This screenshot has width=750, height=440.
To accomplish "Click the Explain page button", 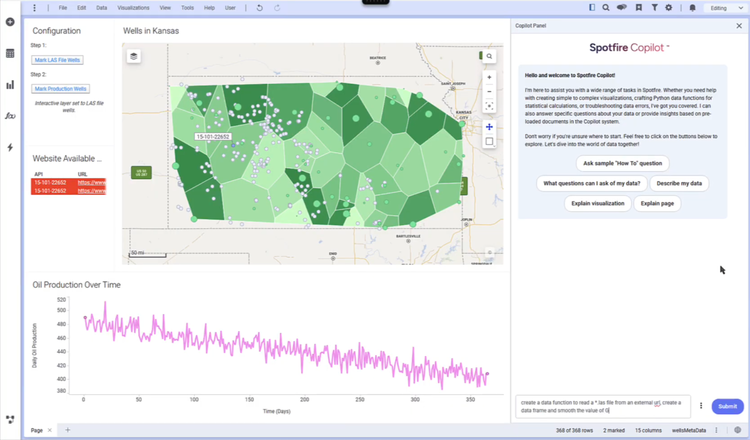I will (657, 203).
